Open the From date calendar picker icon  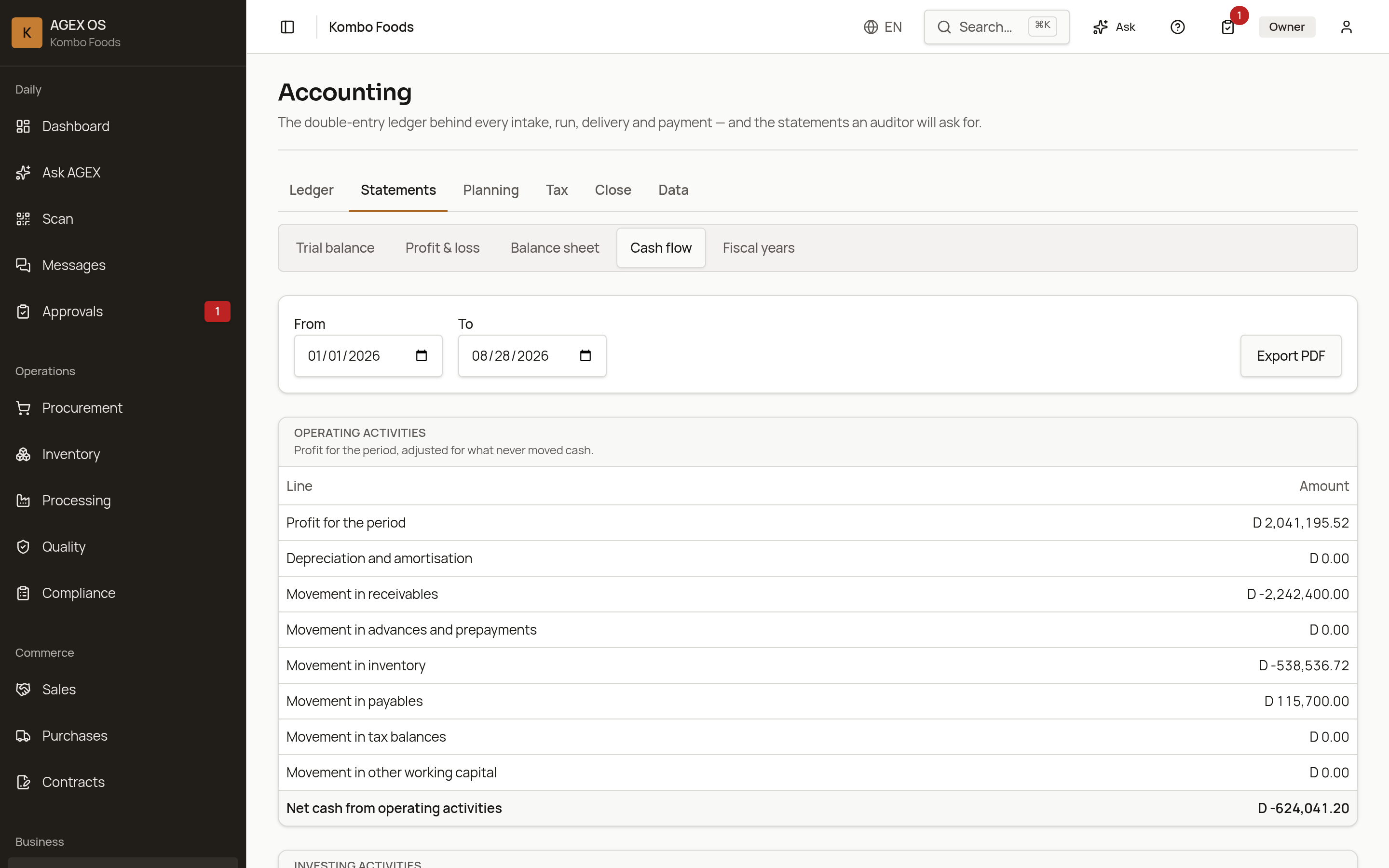(x=422, y=356)
